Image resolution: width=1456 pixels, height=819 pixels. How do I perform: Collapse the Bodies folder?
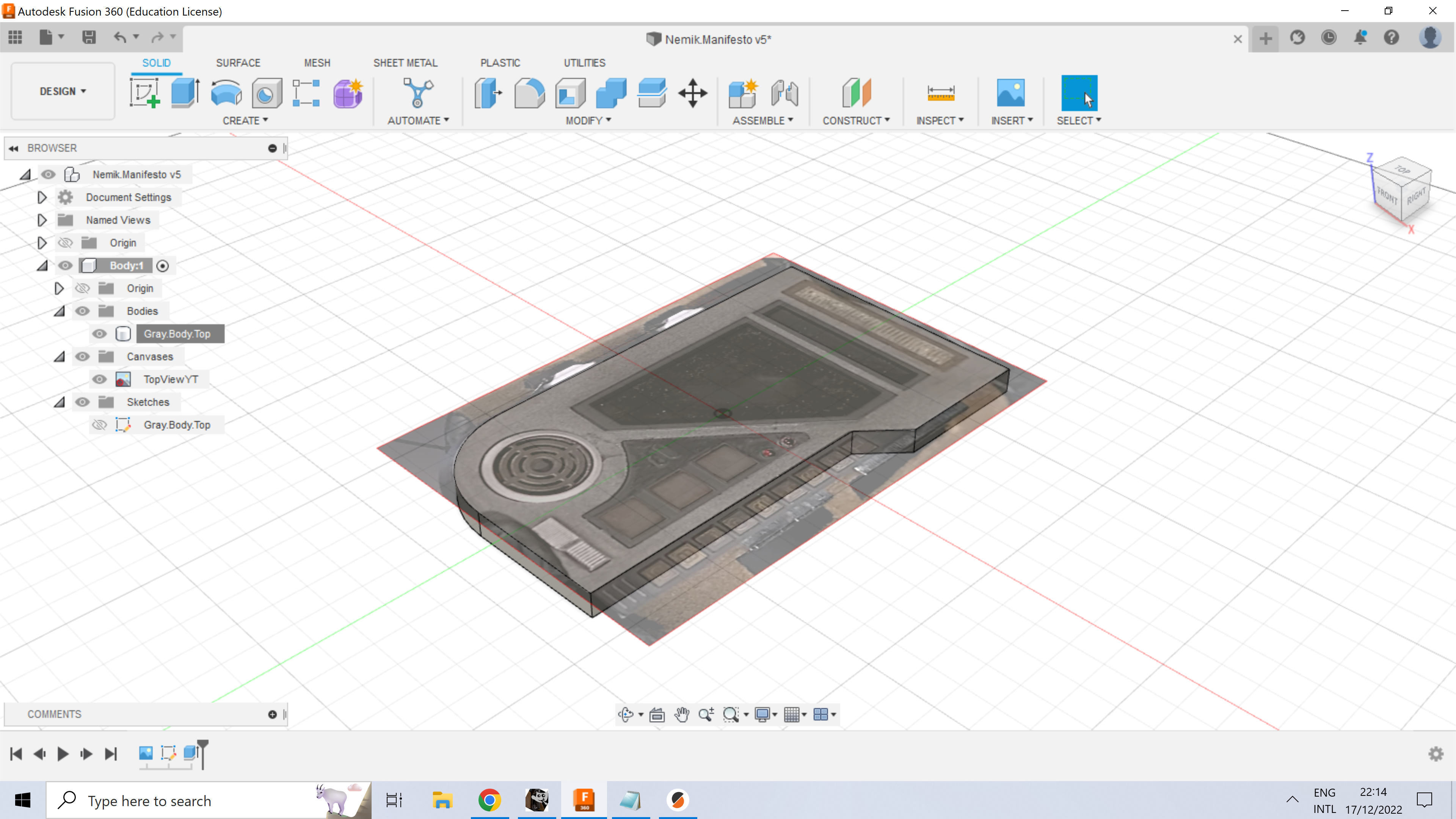click(x=60, y=311)
